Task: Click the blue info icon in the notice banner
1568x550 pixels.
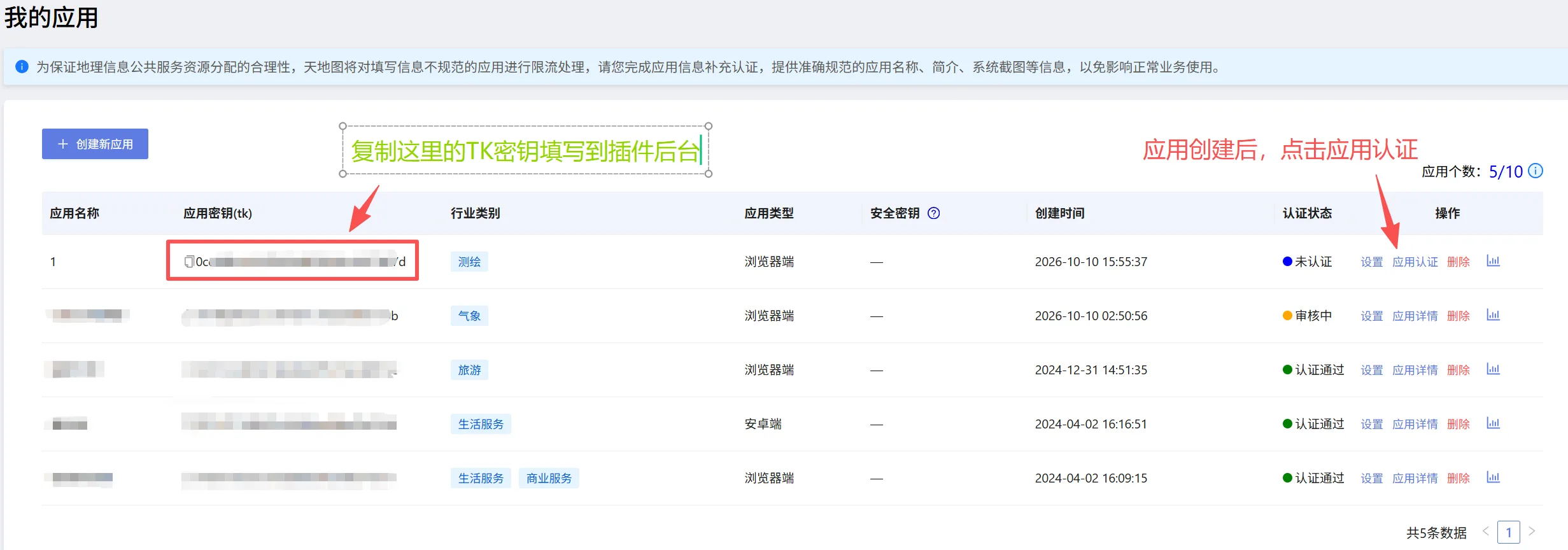Action: pos(22,67)
